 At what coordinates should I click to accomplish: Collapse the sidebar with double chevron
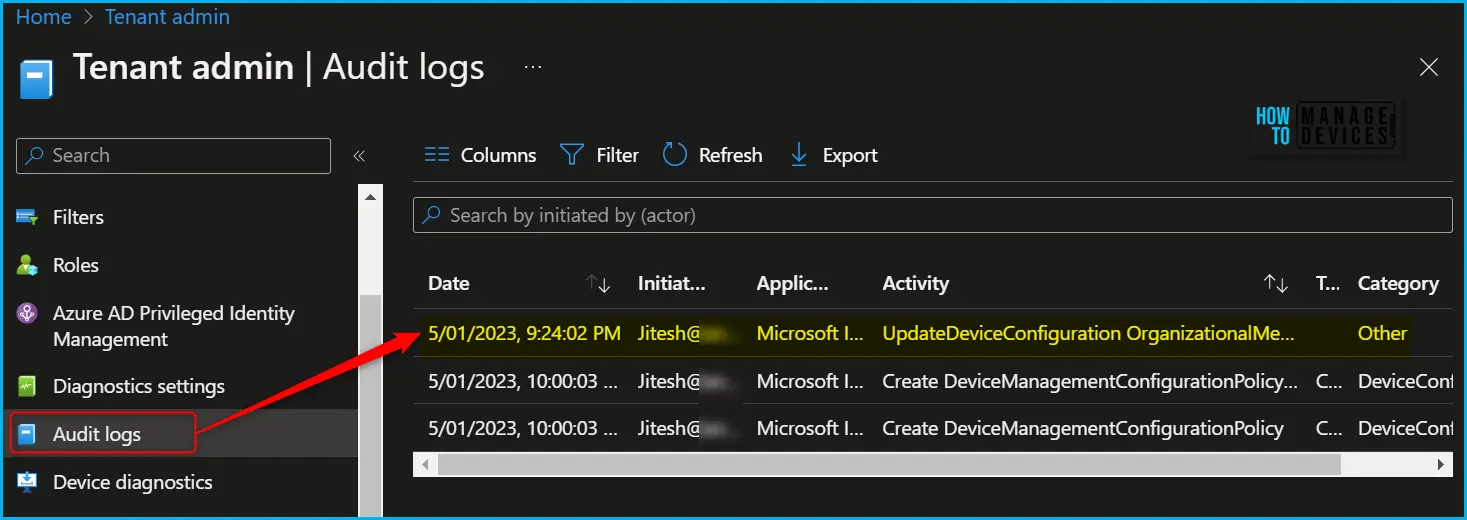click(359, 156)
